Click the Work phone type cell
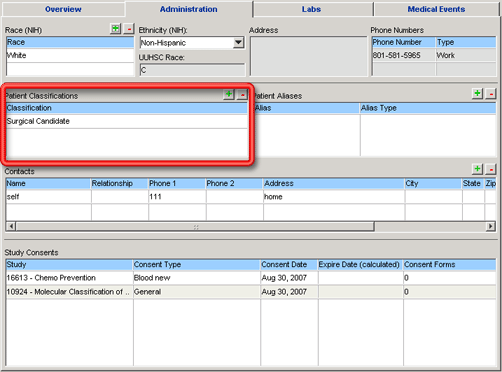Viewport: 502px width, 372px height. tap(466, 55)
